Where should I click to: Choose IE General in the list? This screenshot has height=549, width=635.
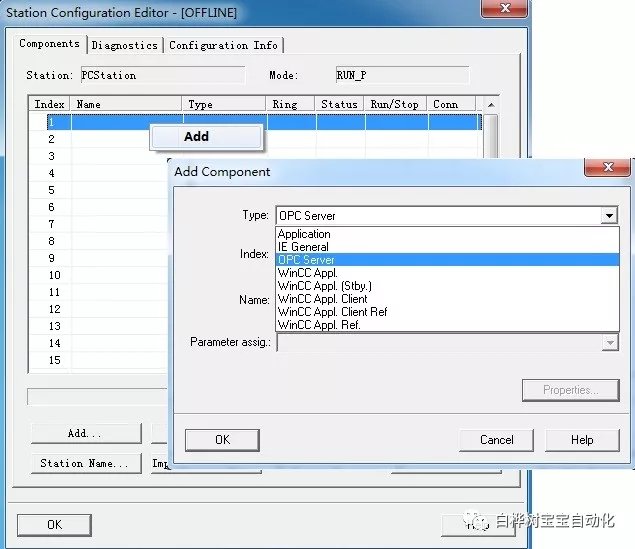pyautogui.click(x=303, y=247)
